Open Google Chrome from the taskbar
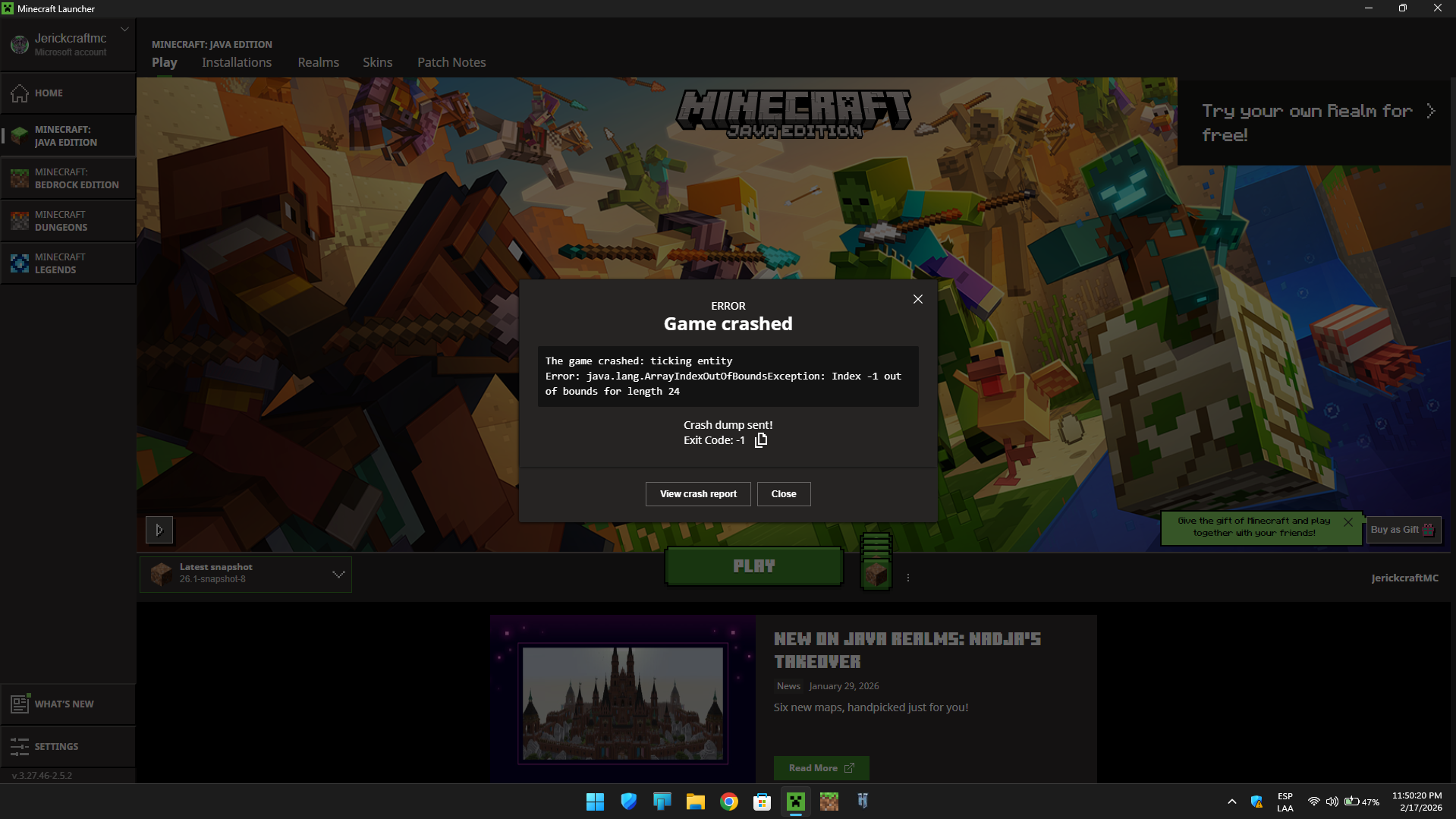Screen dimensions: 1456x819 [729, 802]
